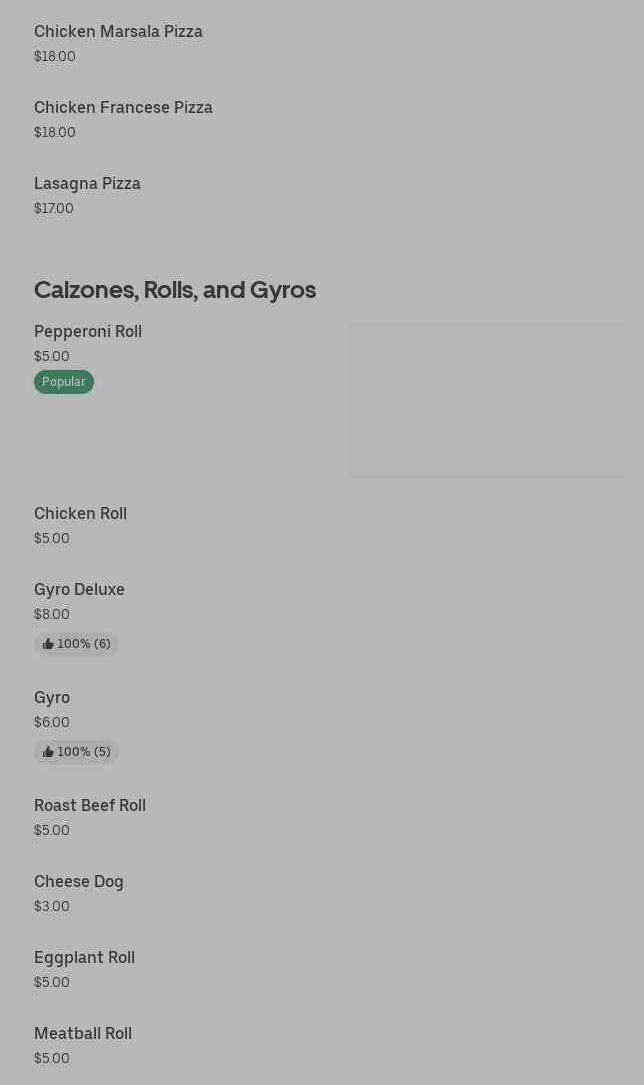Open the Roast Beef Roll item
Viewport: 644px width, 1085px height.
tap(90, 806)
